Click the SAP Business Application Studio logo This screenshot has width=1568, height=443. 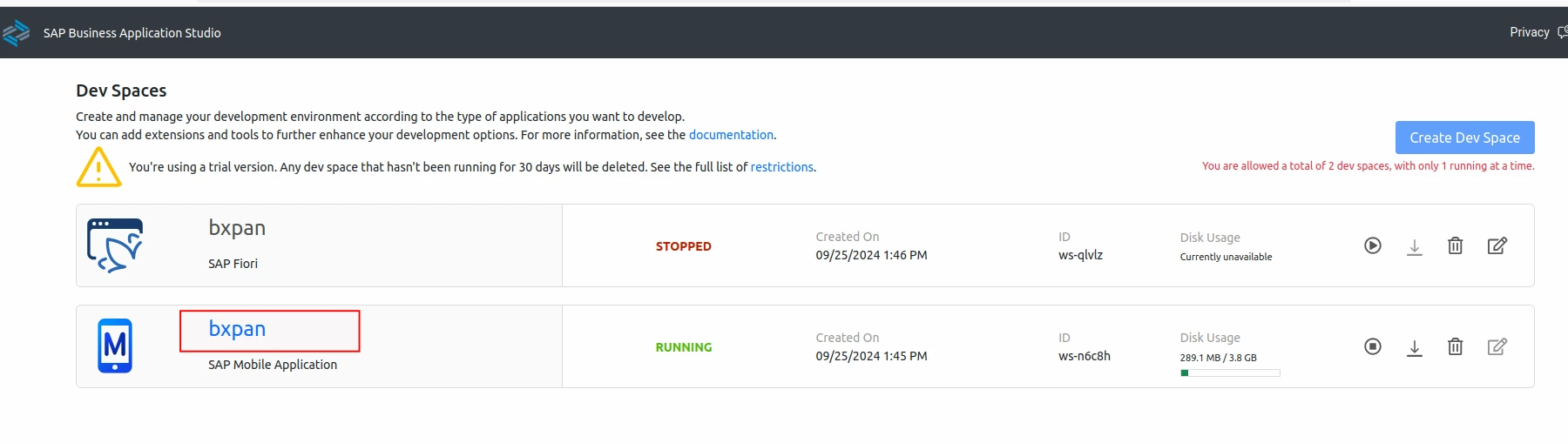tap(16, 33)
